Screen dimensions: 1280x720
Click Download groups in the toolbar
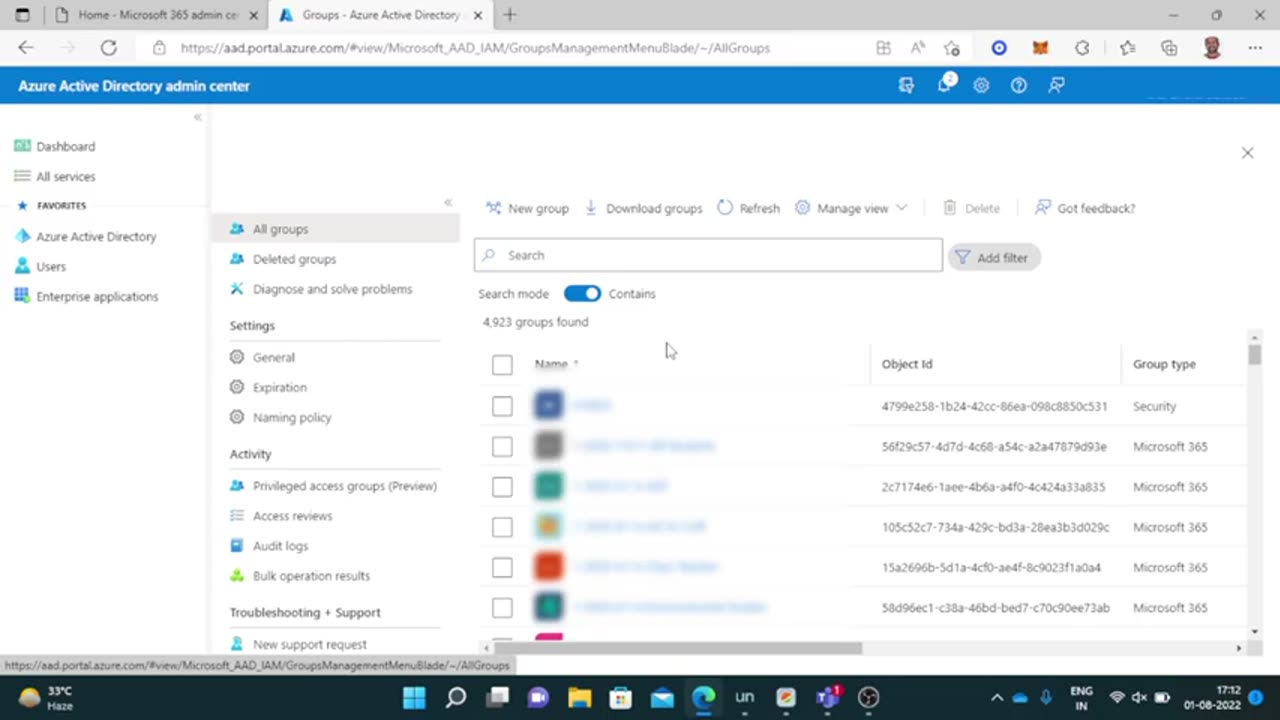tap(643, 208)
